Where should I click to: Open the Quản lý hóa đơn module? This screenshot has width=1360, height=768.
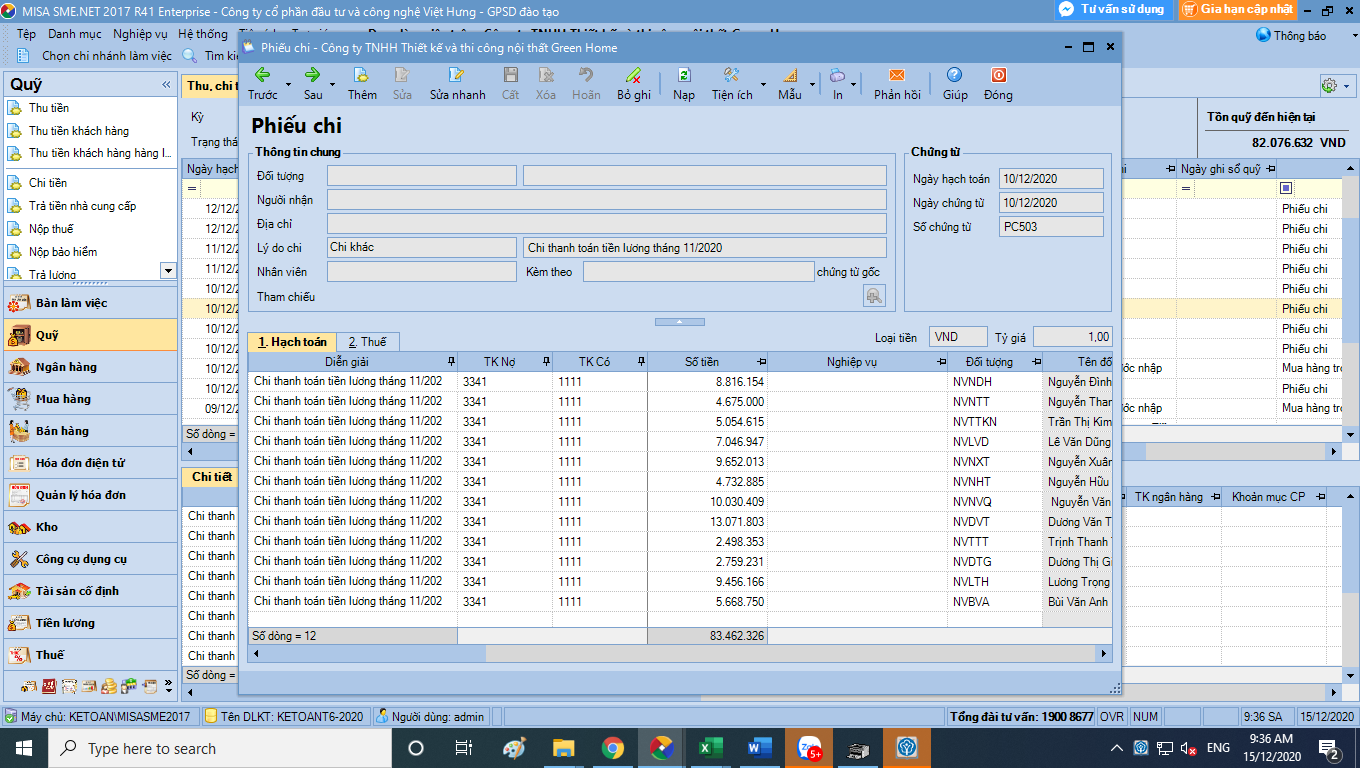89,495
